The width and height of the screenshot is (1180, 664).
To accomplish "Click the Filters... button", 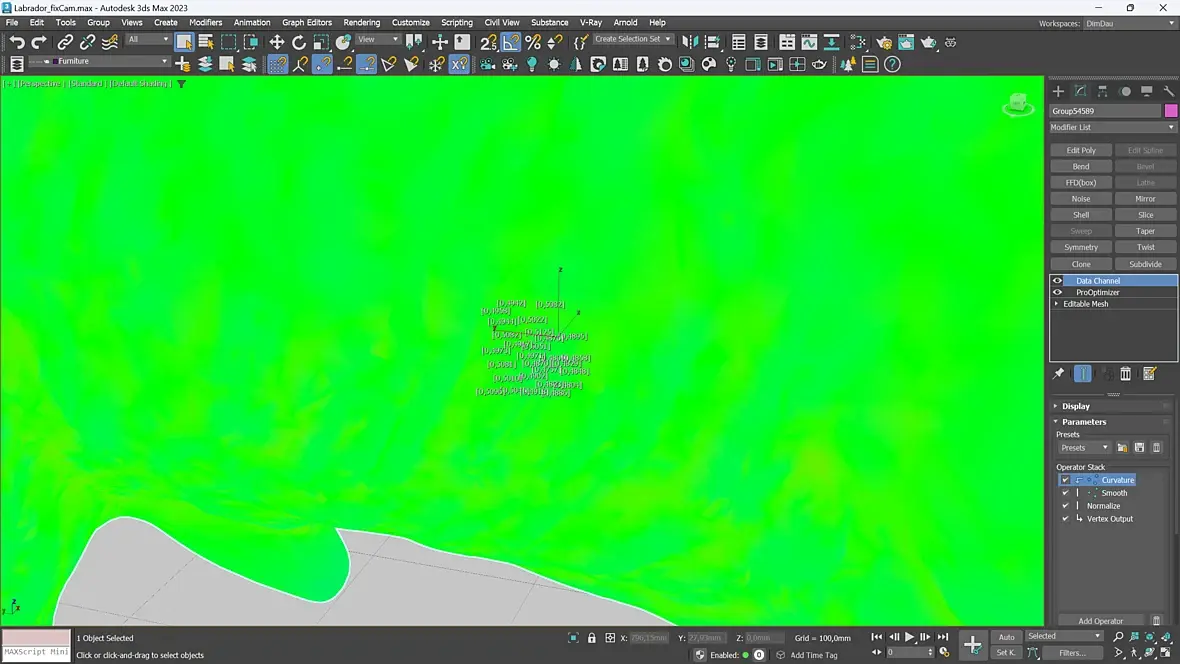I will [1072, 653].
